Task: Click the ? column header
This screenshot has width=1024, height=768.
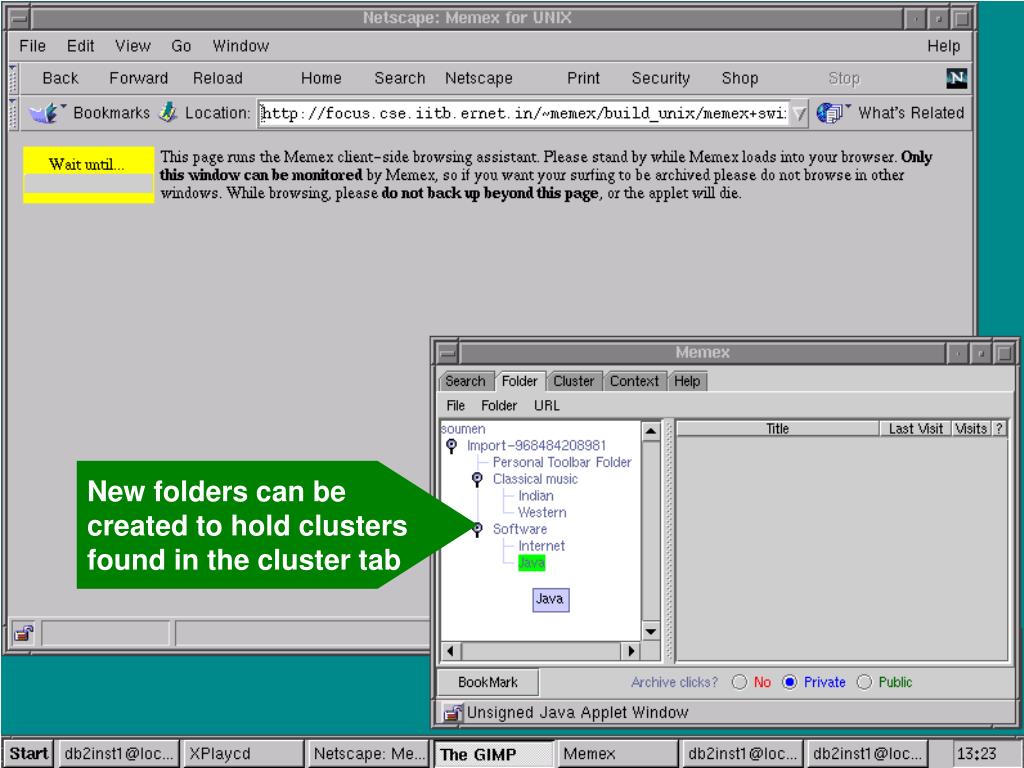Action: tap(999, 429)
